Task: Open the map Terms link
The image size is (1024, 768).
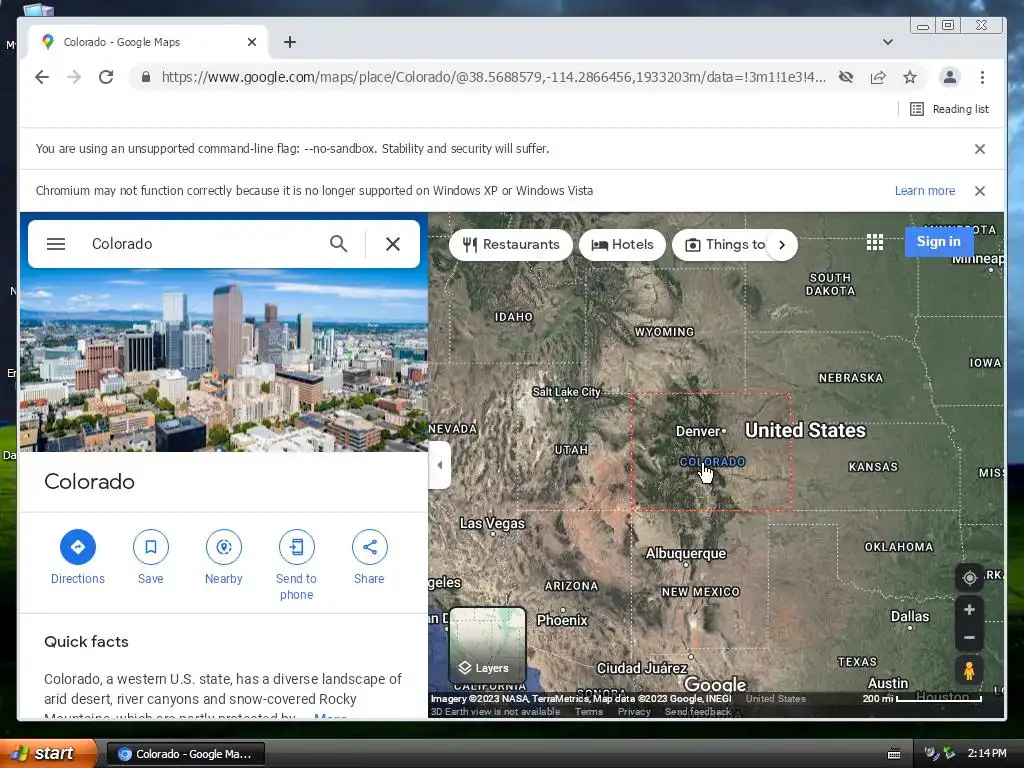Action: [588, 712]
